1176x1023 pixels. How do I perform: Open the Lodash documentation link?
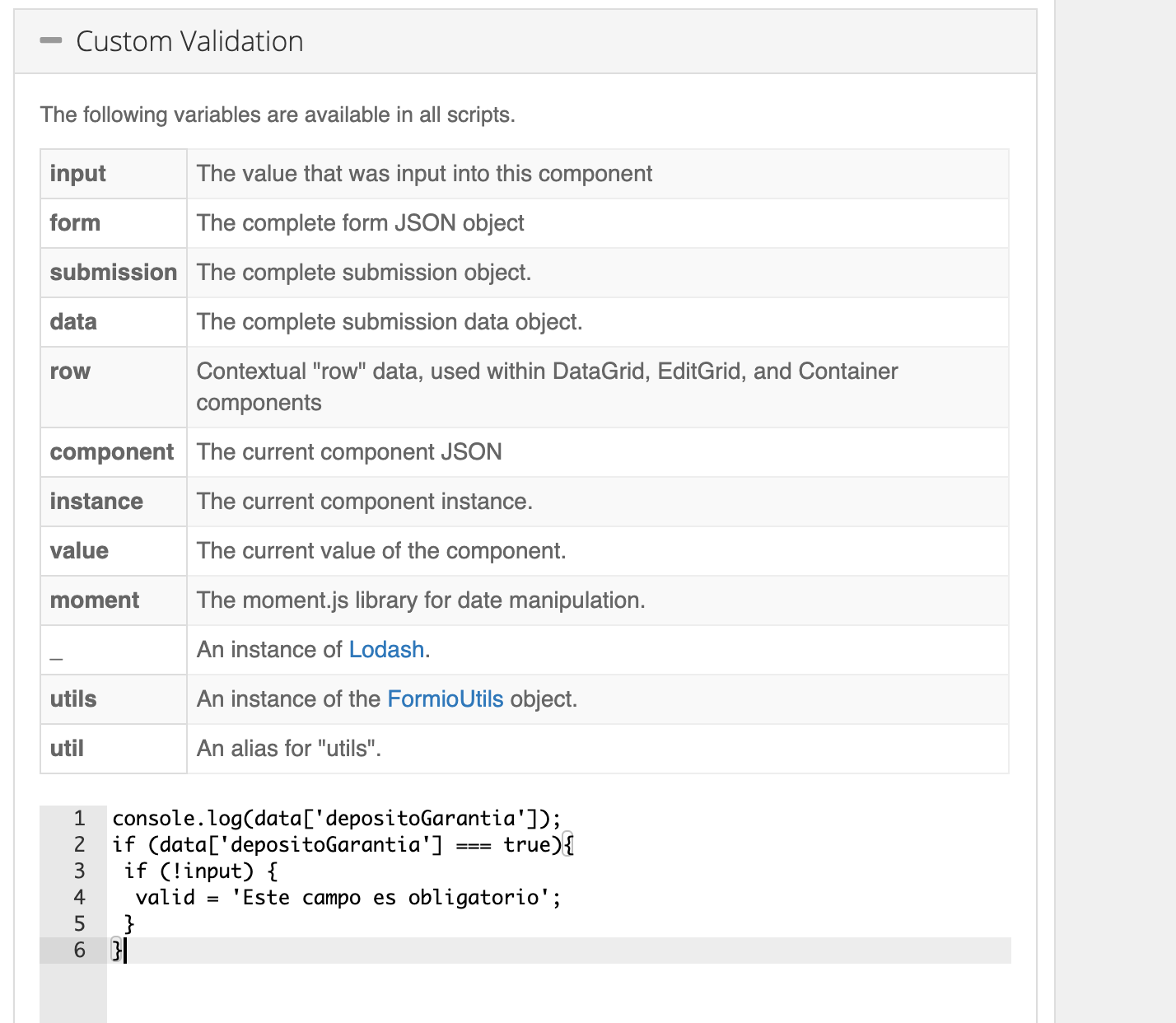[x=386, y=649]
